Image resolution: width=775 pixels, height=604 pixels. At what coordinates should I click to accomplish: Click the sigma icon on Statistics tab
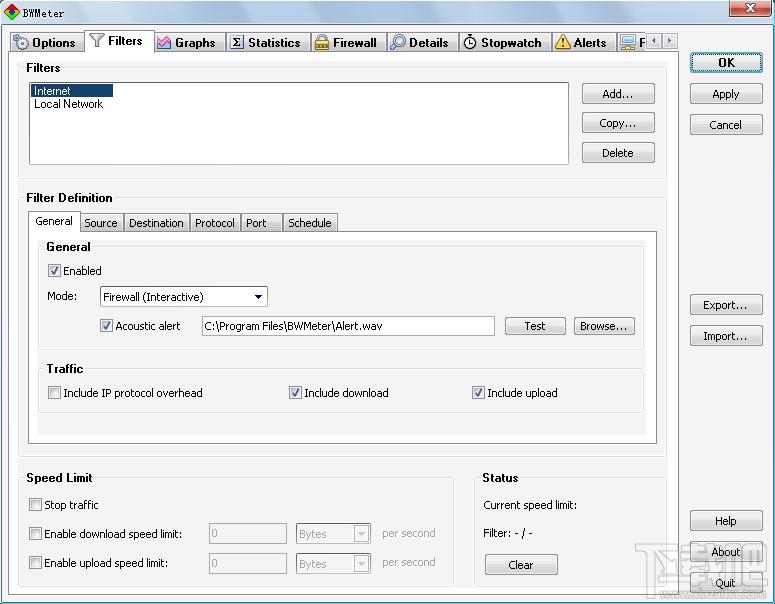tap(237, 43)
